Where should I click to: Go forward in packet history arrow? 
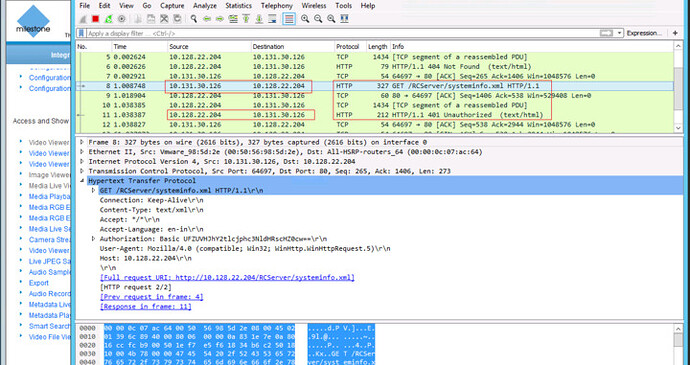coord(220,19)
